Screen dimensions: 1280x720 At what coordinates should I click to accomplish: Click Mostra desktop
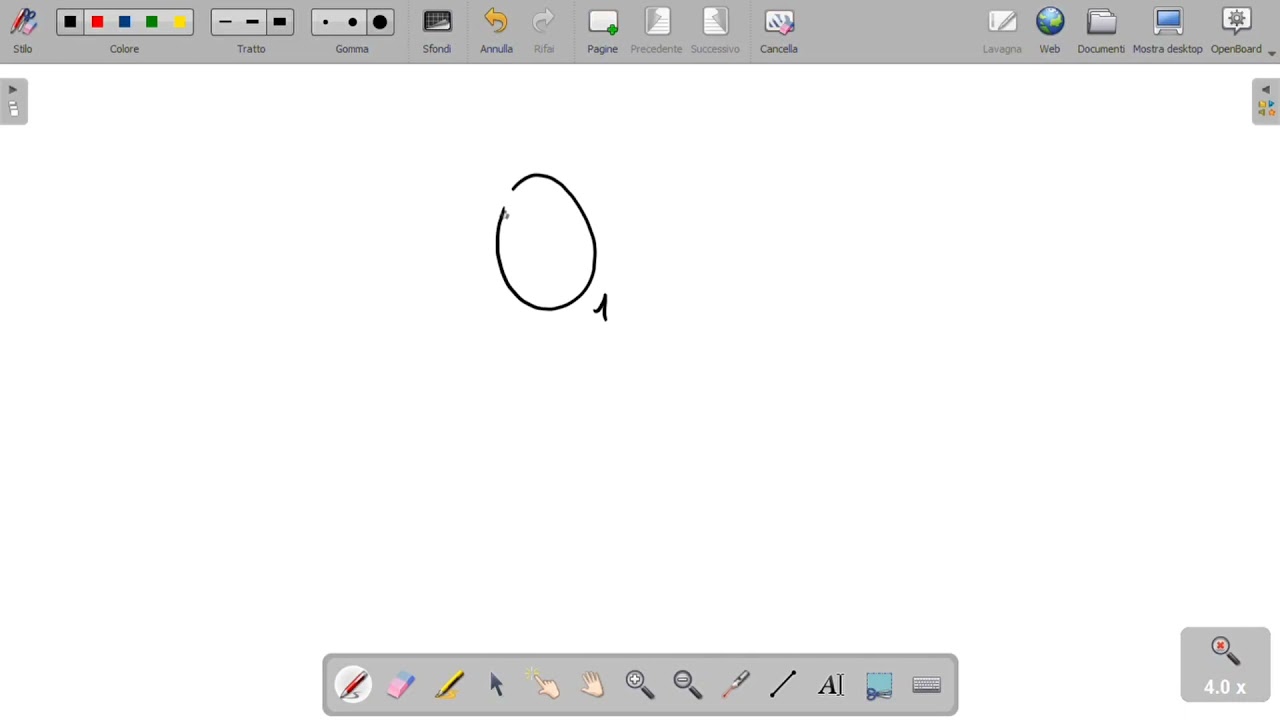pos(1168,31)
